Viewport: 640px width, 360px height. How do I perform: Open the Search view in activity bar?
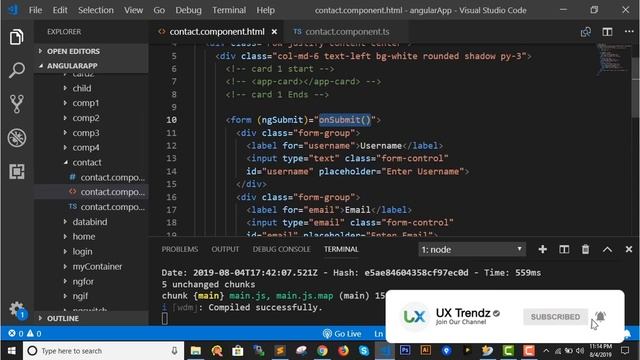click(16, 70)
